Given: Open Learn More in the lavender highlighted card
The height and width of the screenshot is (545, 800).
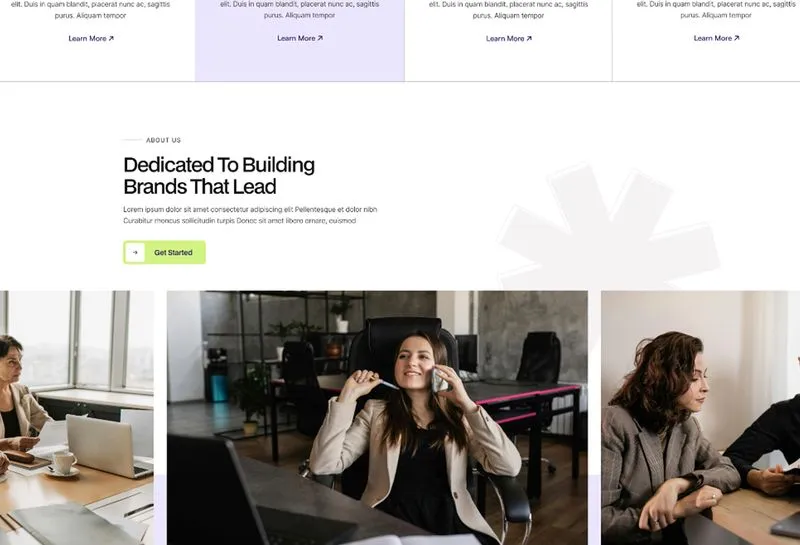Looking at the screenshot, I should pos(300,38).
